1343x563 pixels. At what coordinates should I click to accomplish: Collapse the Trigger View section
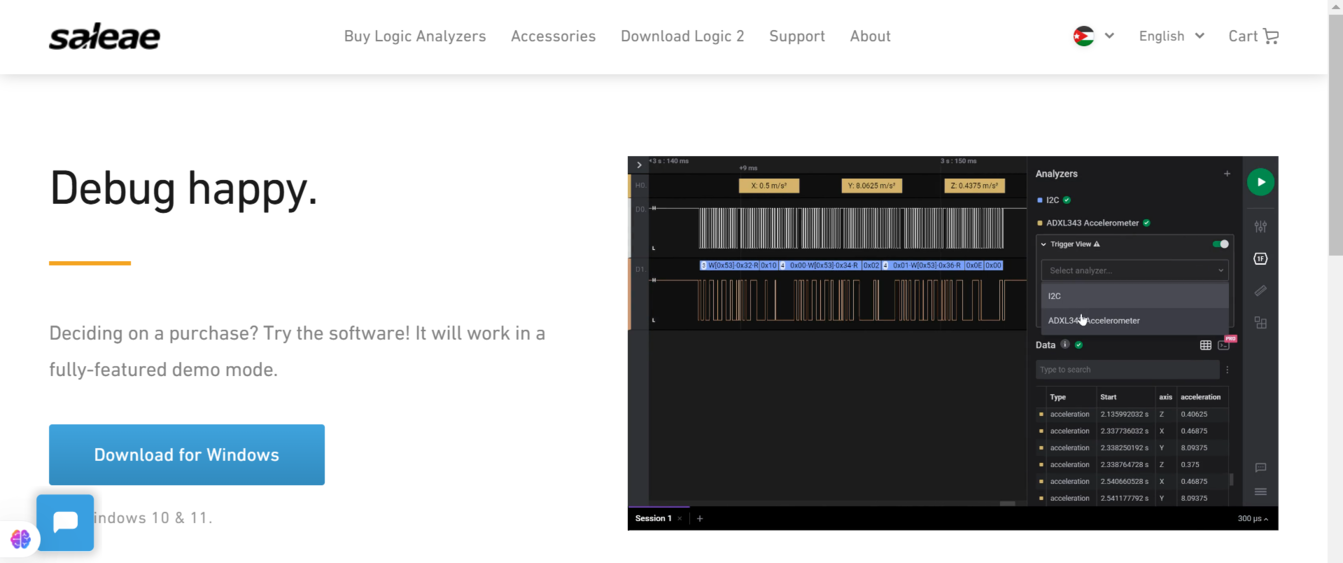1043,244
